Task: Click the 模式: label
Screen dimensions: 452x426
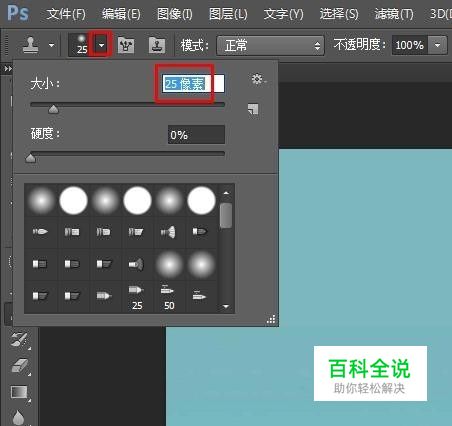Action: pos(195,45)
